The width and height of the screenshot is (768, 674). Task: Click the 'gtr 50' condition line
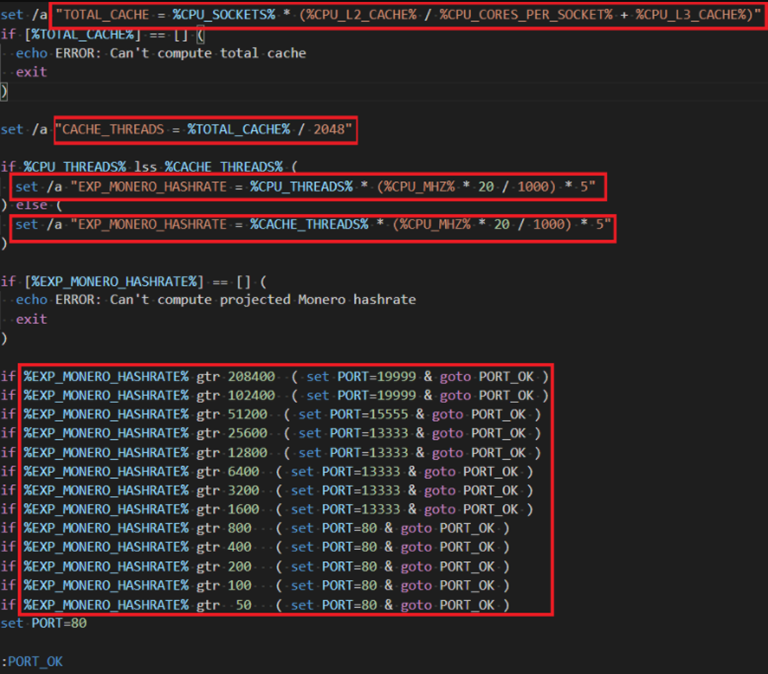[x=255, y=605]
